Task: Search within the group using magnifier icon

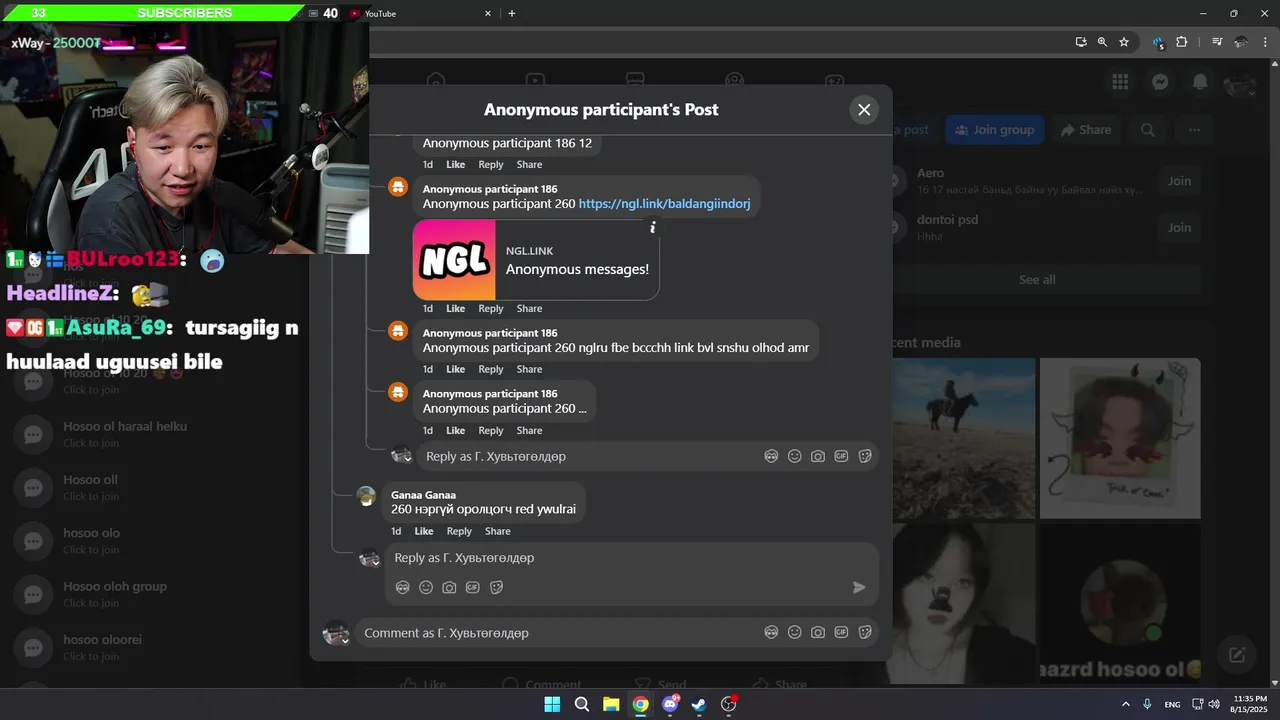Action: pos(1148,130)
